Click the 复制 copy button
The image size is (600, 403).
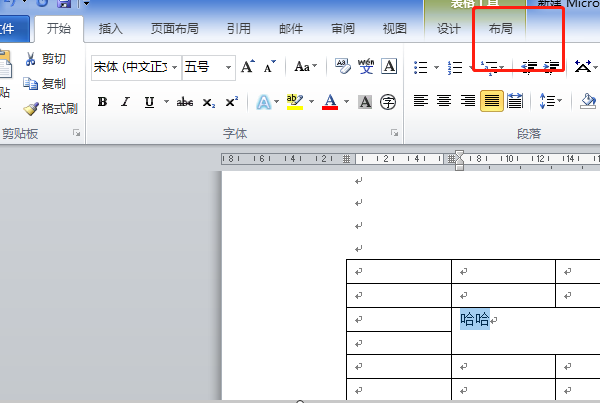[x=44, y=84]
